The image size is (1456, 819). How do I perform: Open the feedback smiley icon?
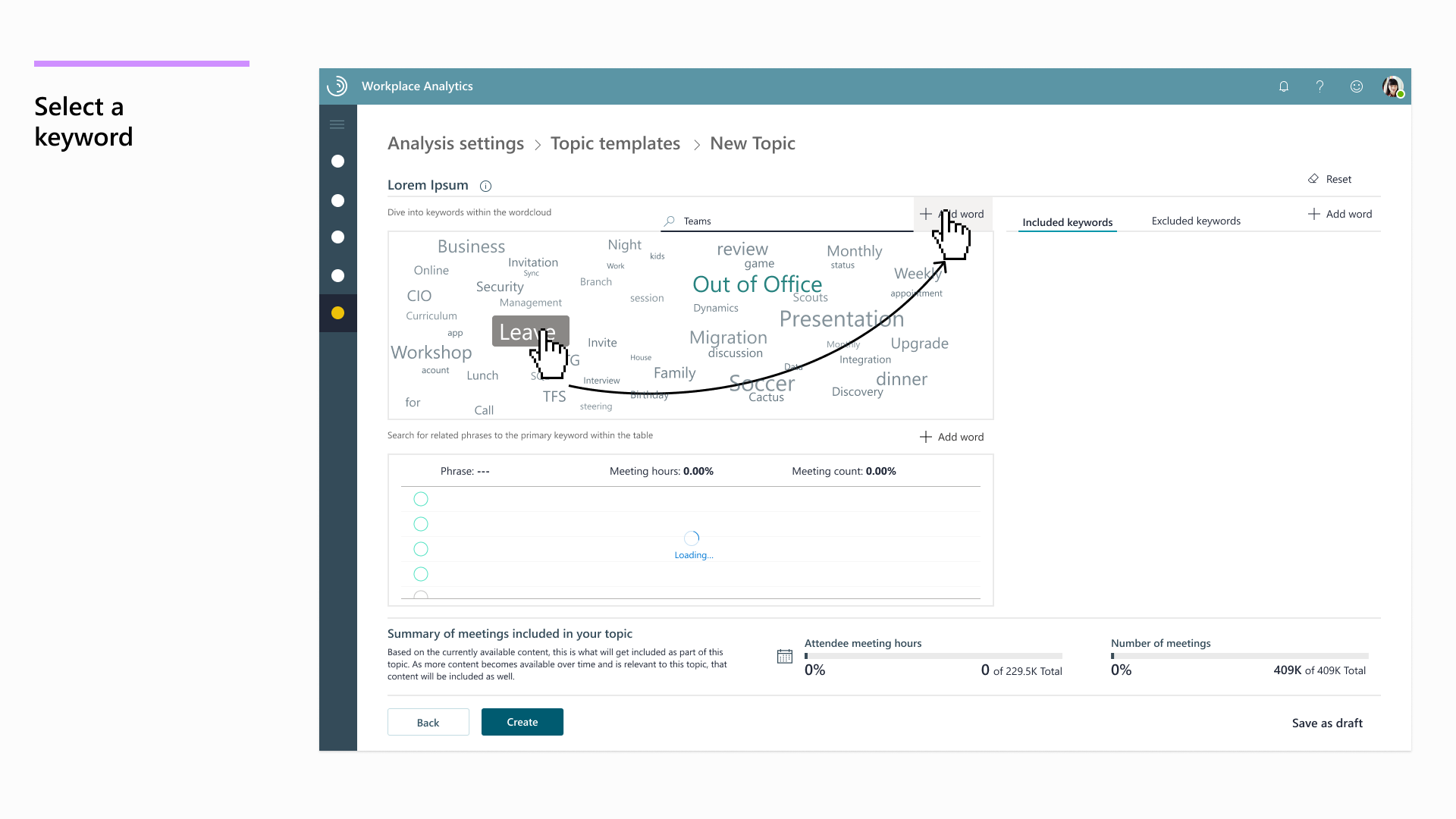point(1357,86)
